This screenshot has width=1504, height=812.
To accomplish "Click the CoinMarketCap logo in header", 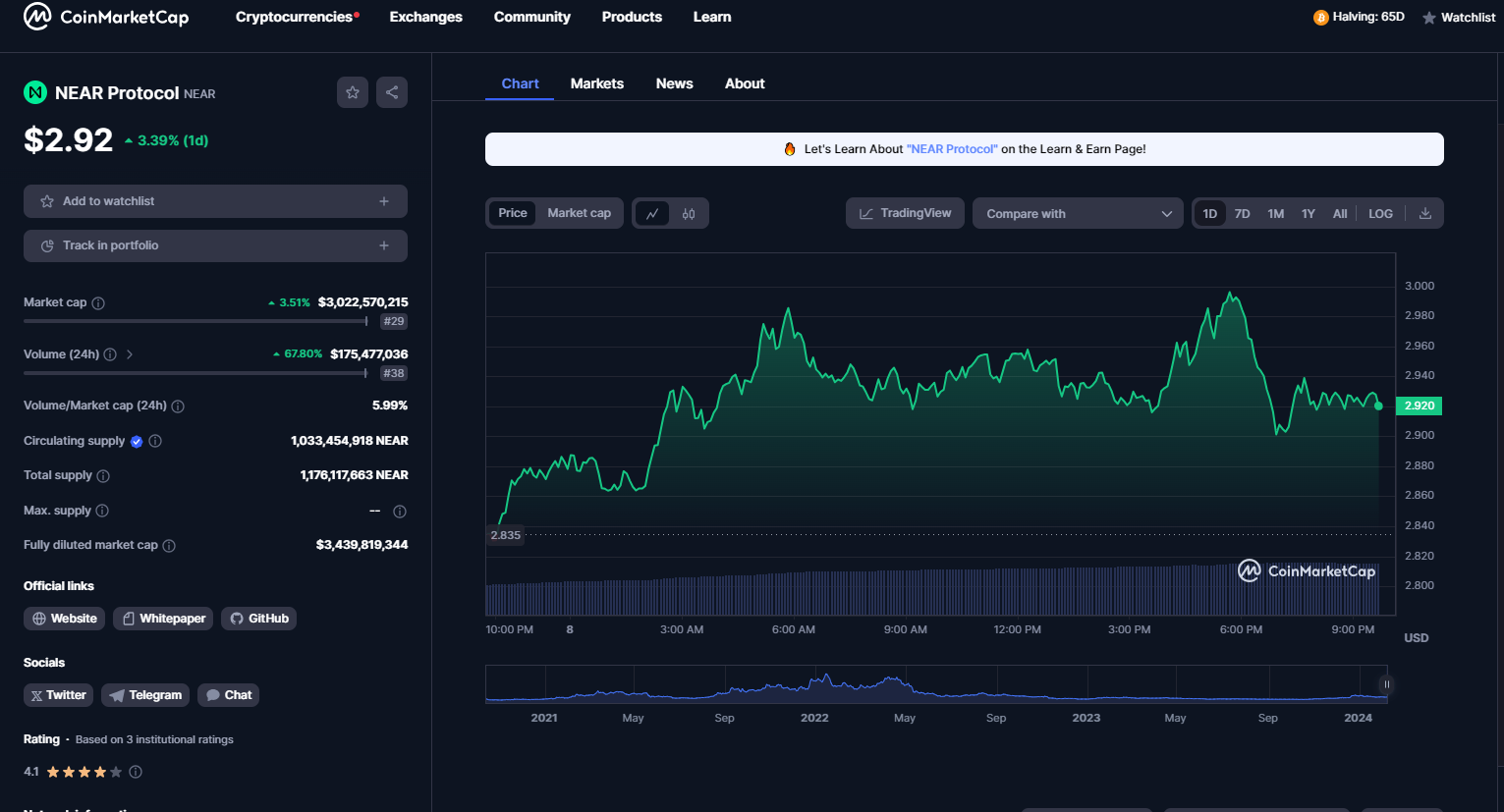I will click(106, 17).
